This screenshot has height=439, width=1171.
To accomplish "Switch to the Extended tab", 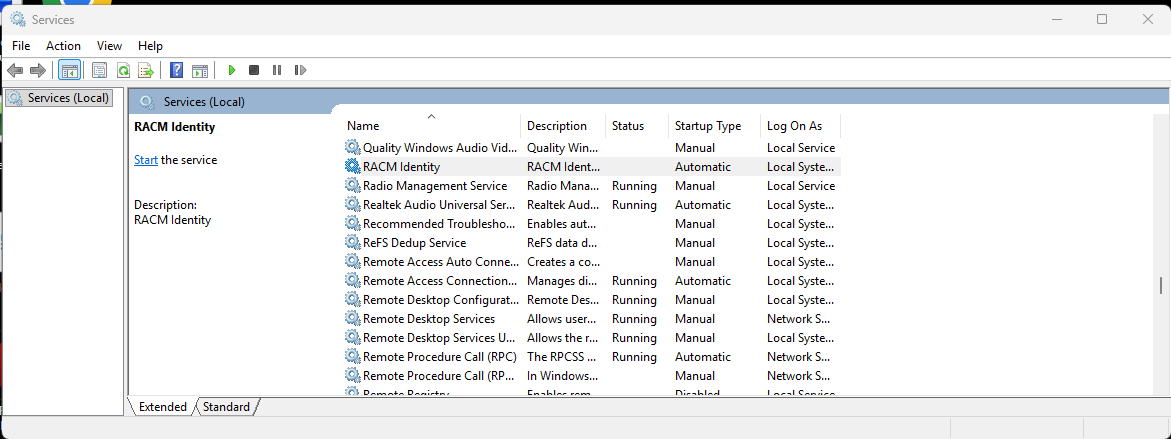I will [x=163, y=407].
